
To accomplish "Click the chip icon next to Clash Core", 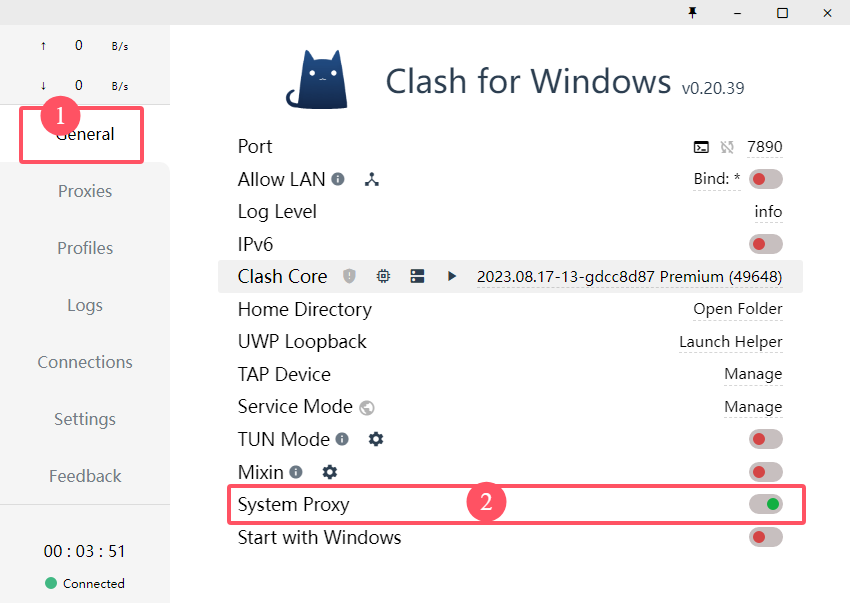I will pos(383,277).
